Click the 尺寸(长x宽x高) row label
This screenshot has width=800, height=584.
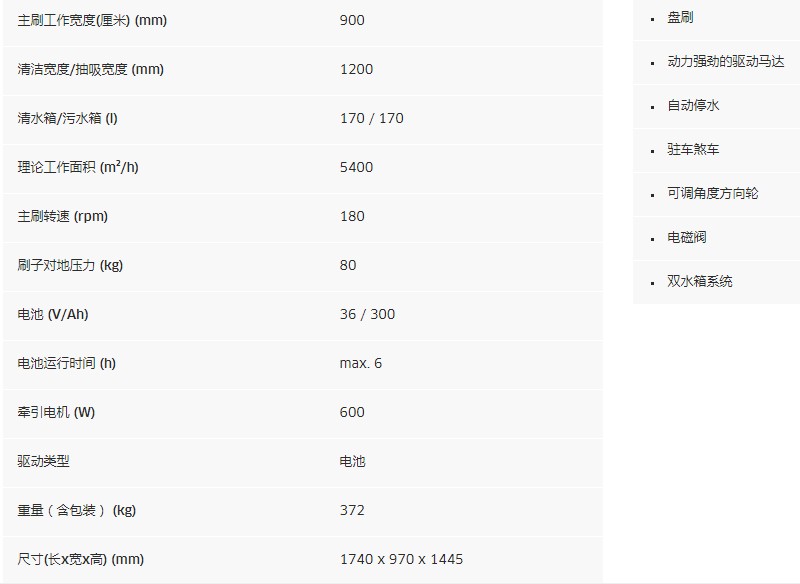(81, 559)
